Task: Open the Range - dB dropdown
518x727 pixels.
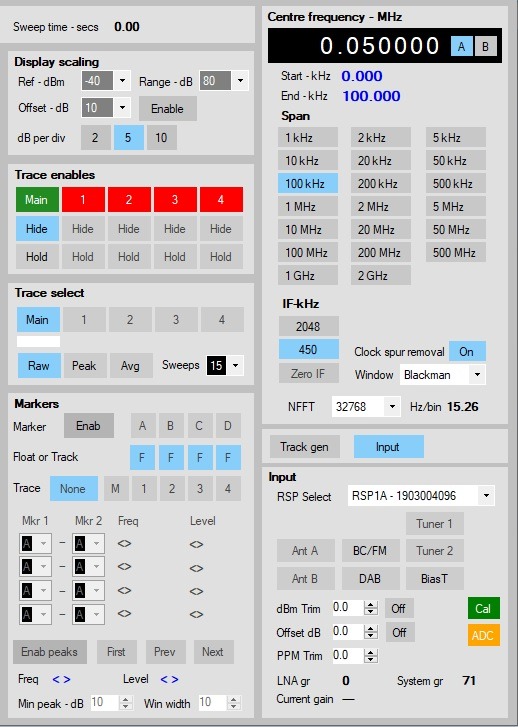Action: click(x=240, y=81)
